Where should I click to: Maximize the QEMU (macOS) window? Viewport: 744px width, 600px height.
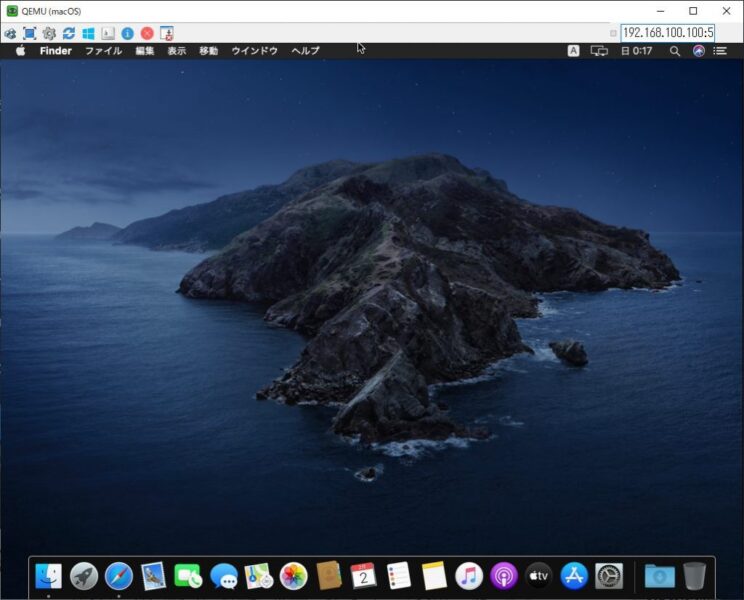click(x=693, y=11)
